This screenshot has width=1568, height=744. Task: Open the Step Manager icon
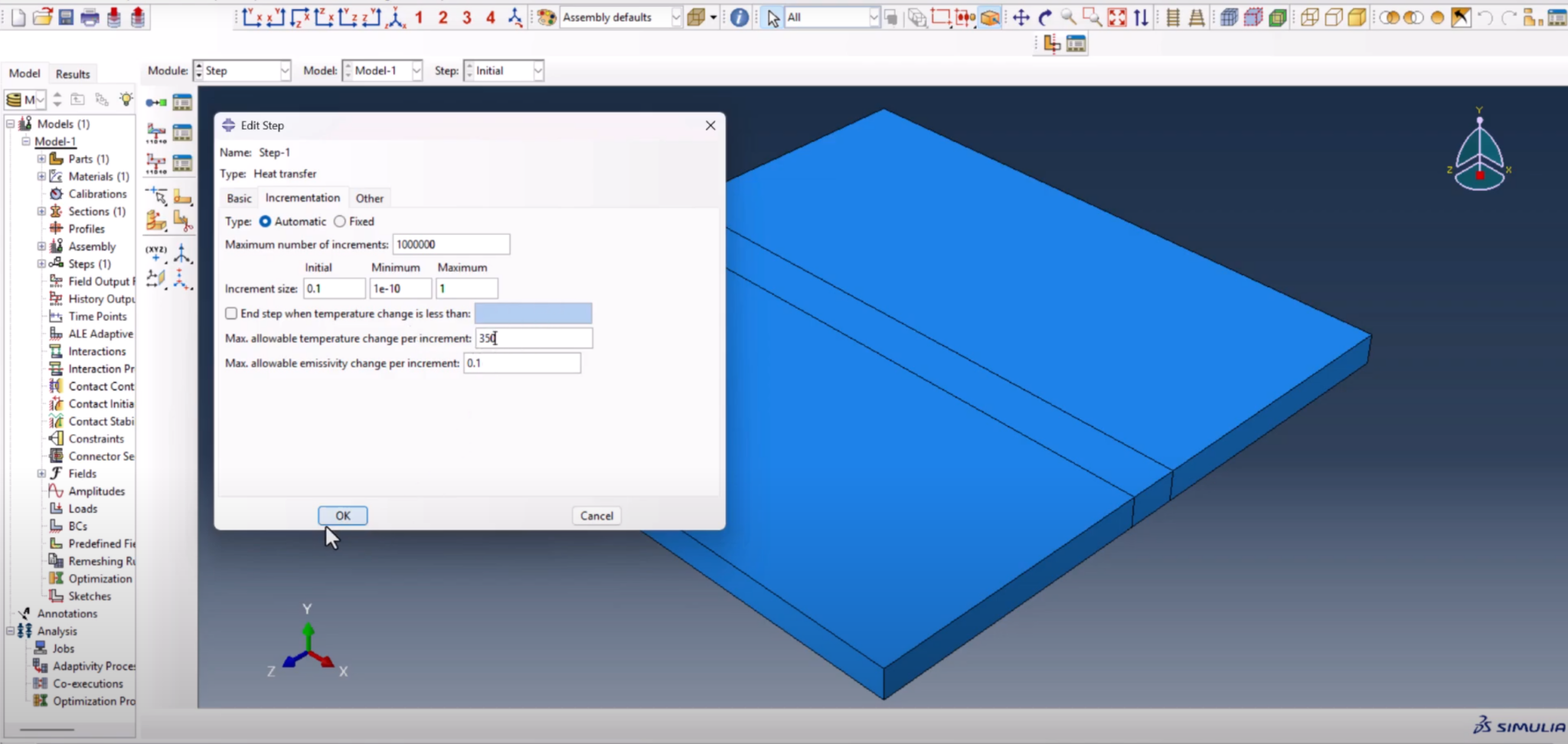pos(182,101)
